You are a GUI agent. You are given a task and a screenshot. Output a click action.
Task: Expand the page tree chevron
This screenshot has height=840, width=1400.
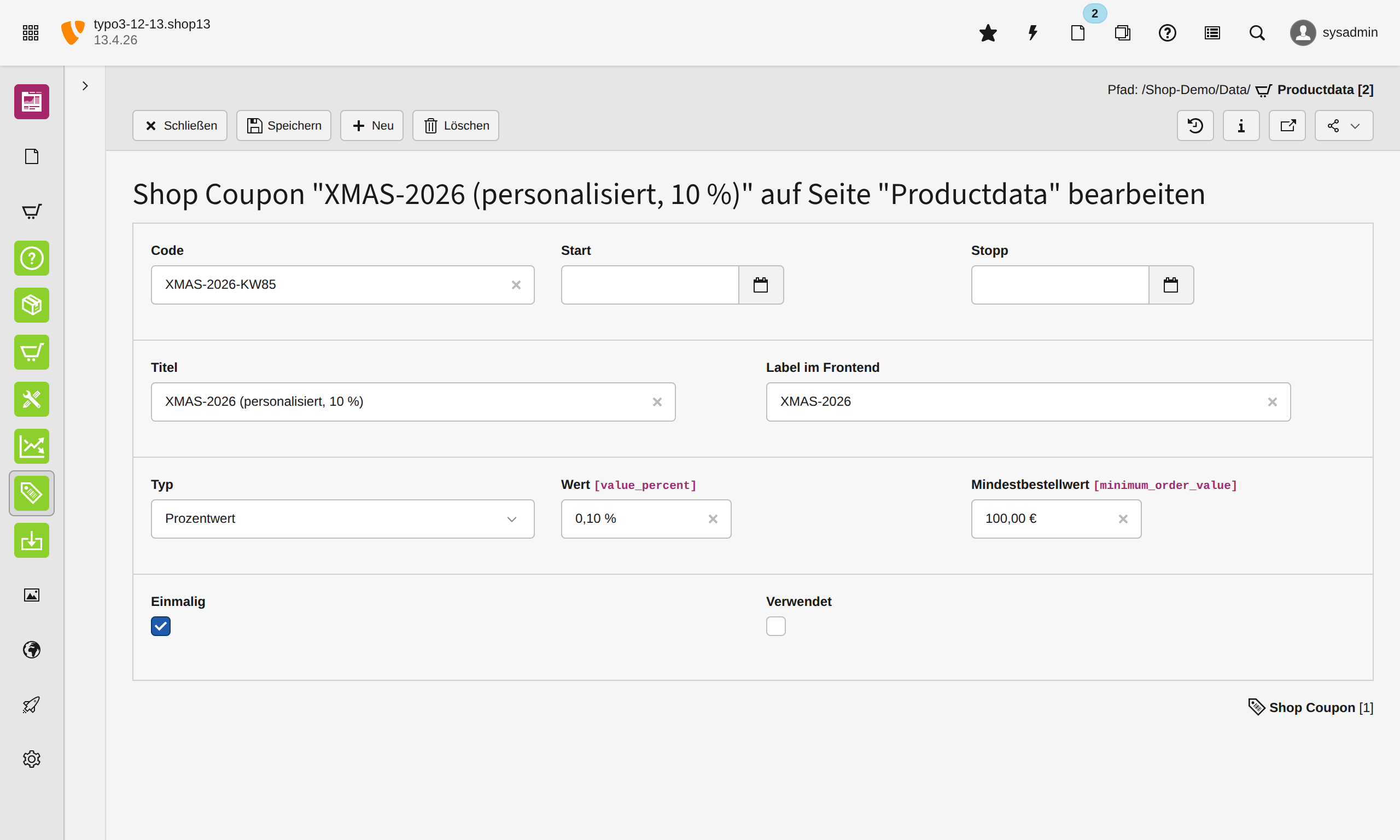pos(85,86)
